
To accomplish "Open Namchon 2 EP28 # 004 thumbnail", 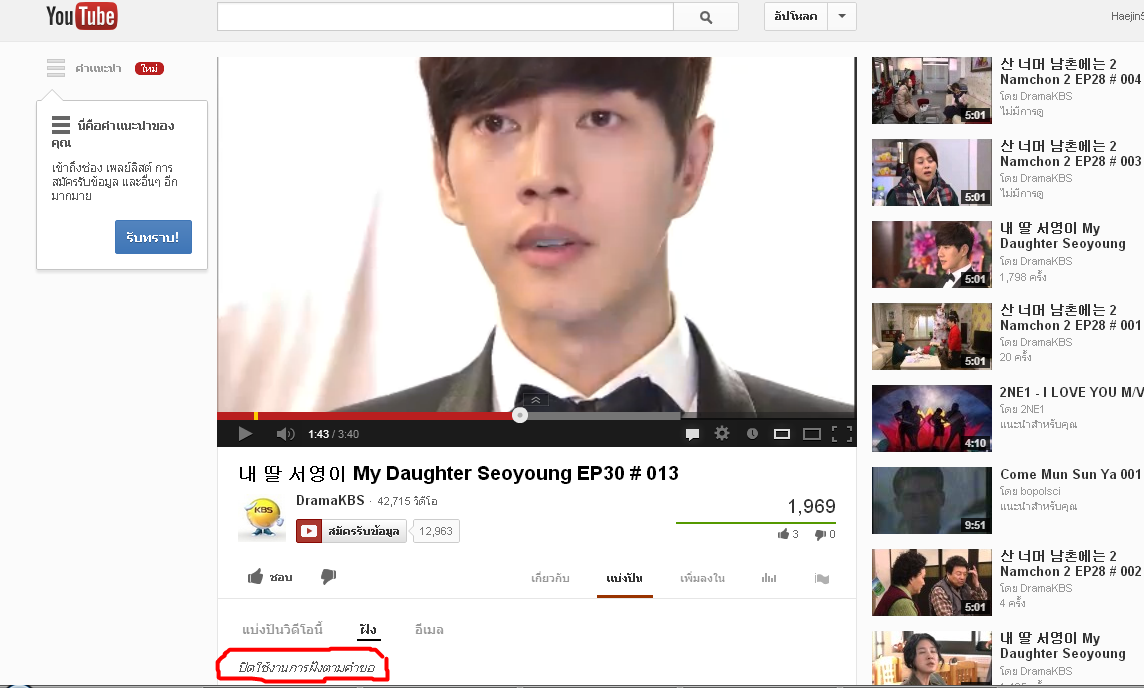I will click(932, 90).
